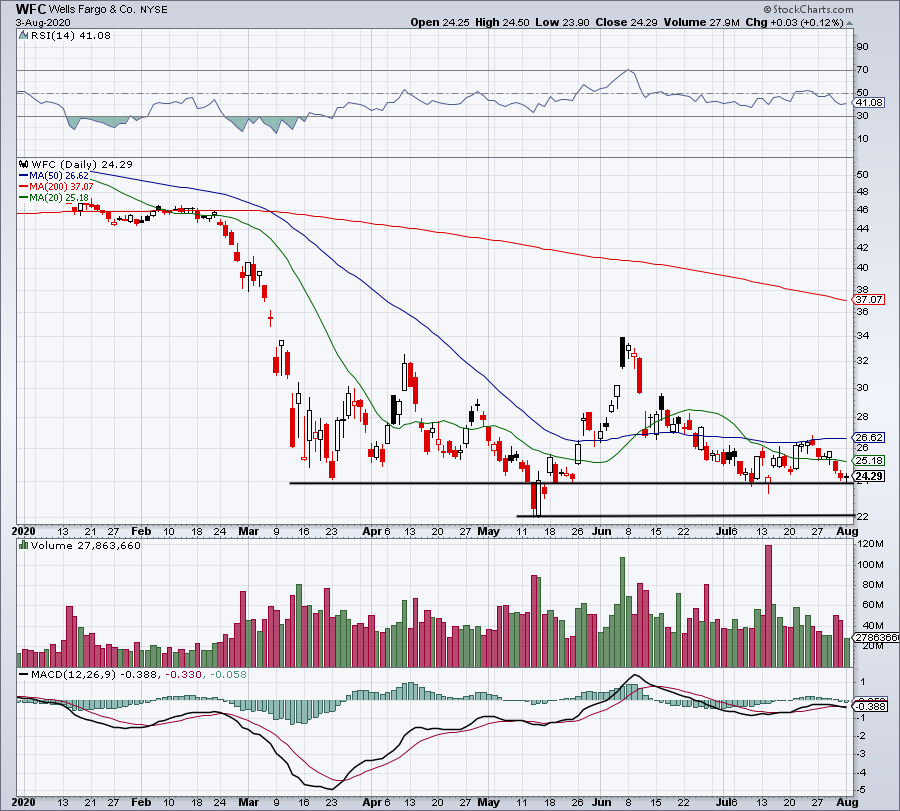The width and height of the screenshot is (900, 811).
Task: Click the 41.08 RSI value marker
Action: [869, 103]
